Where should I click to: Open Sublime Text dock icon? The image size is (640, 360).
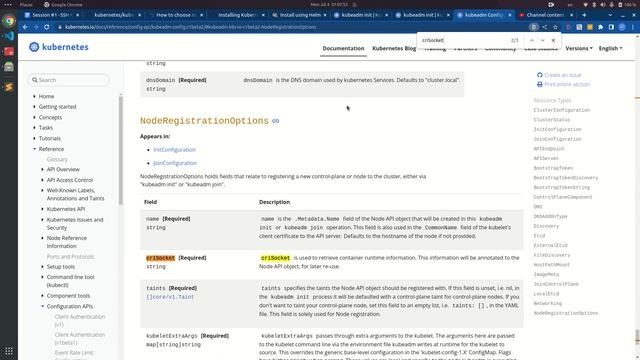(9, 87)
